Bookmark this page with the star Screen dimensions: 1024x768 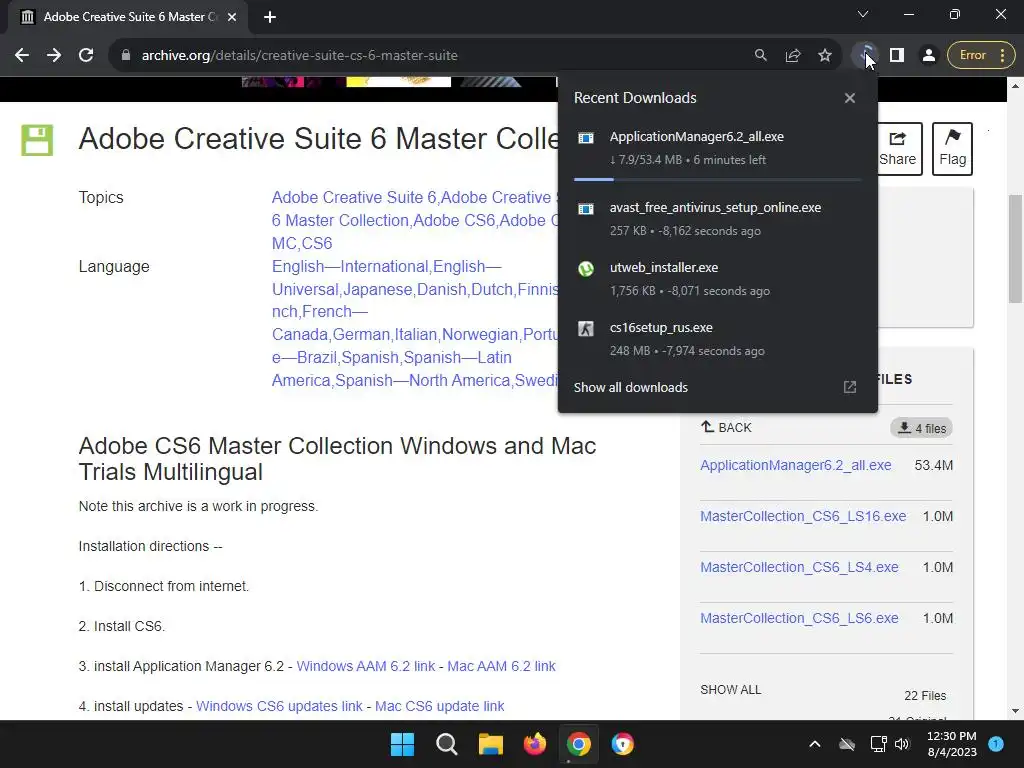825,56
